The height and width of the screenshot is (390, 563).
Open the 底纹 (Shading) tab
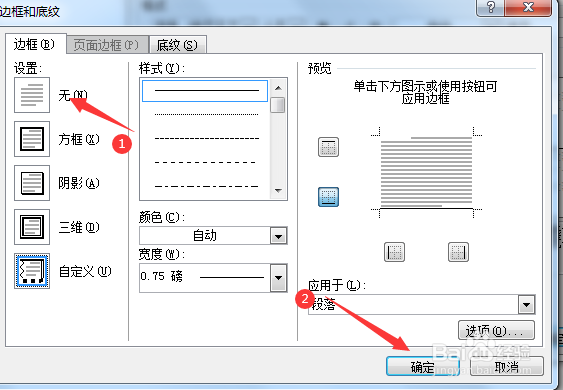tap(177, 45)
